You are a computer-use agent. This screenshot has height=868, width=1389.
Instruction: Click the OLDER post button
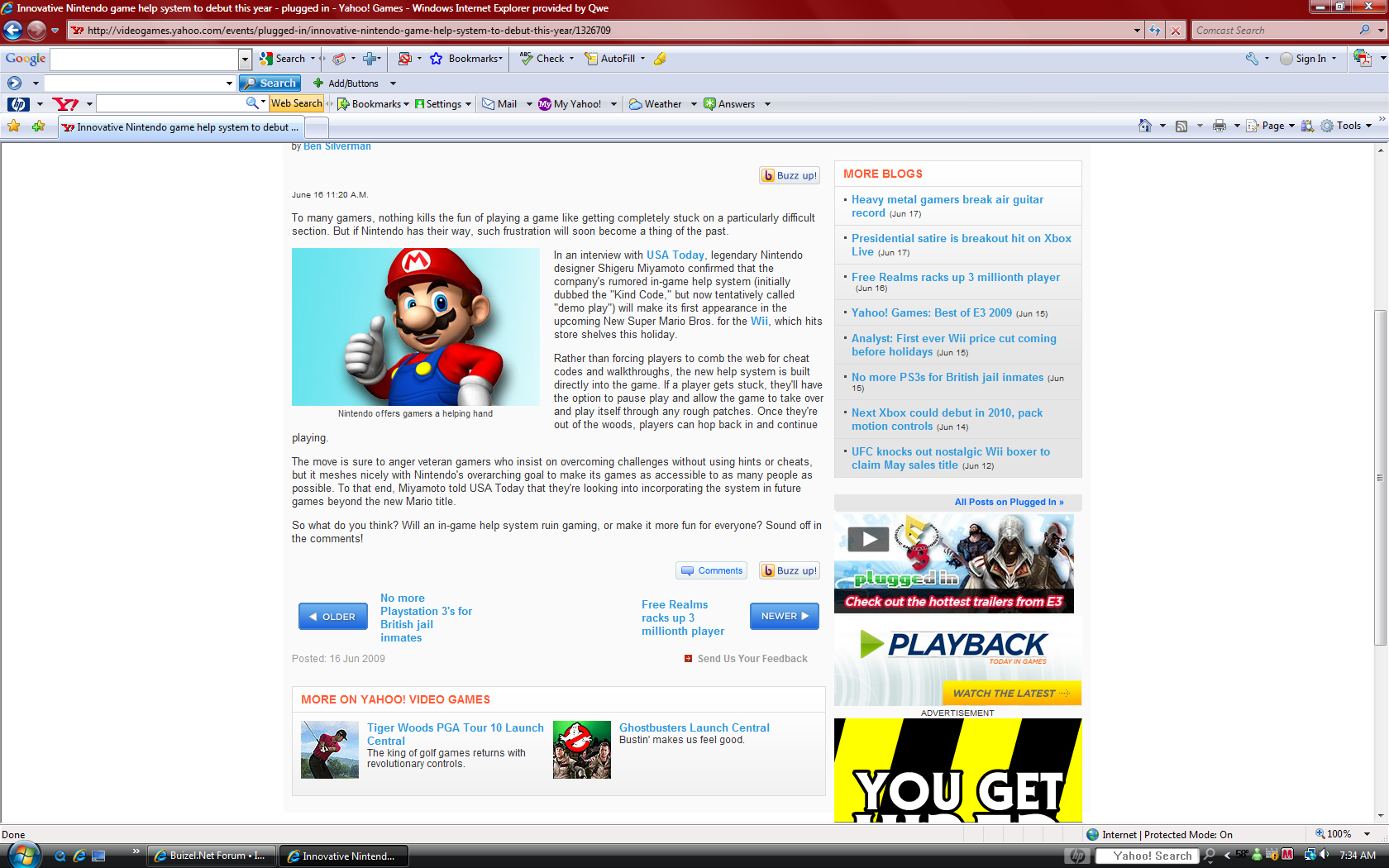coord(332,617)
